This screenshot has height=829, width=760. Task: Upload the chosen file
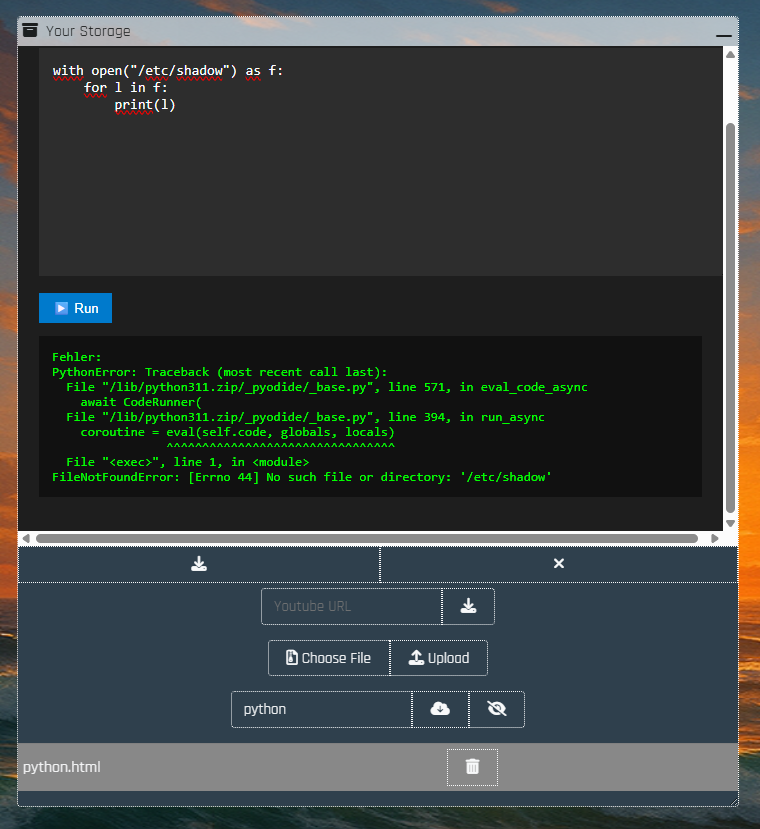pyautogui.click(x=439, y=658)
